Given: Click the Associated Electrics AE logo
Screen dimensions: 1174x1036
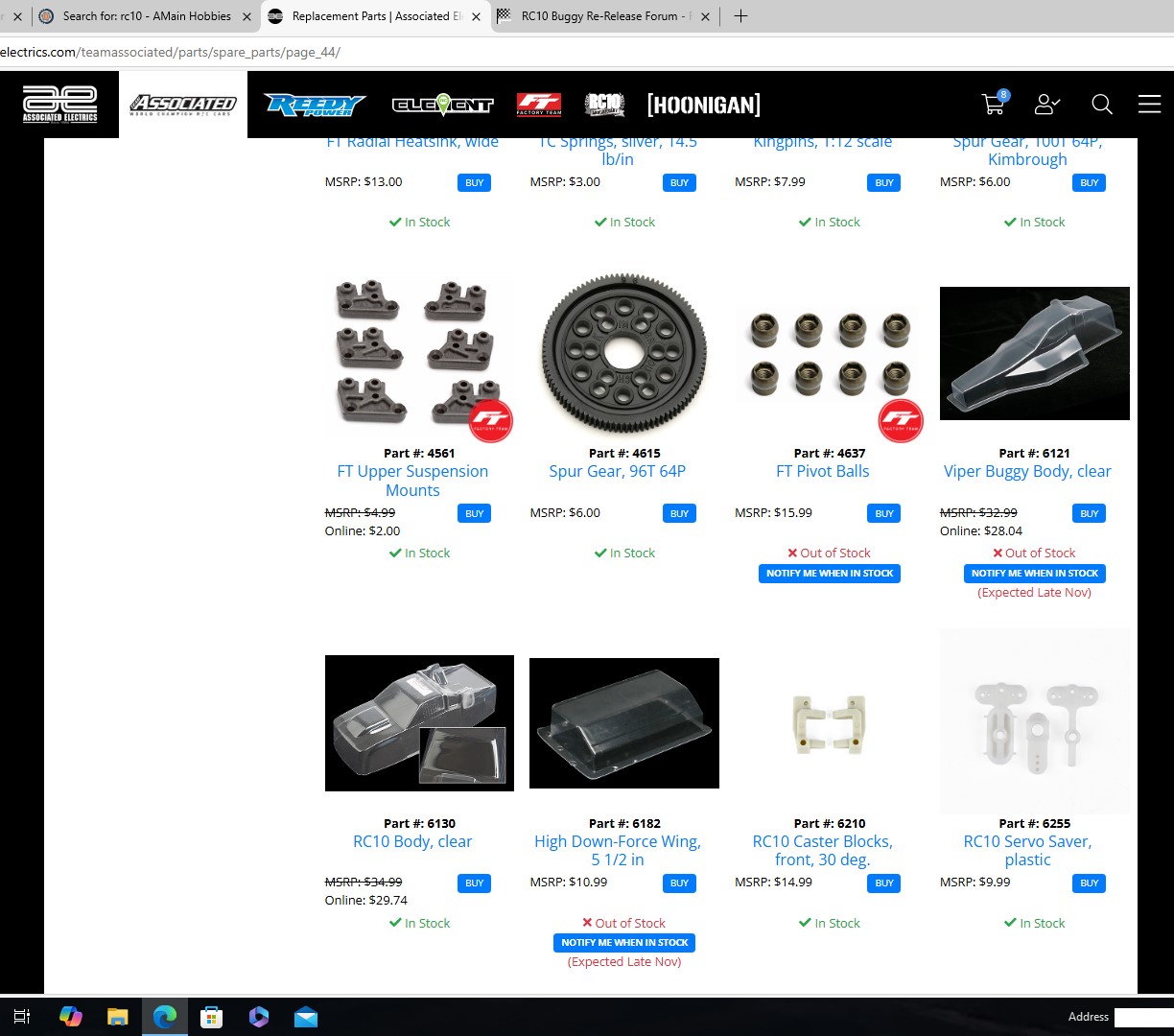Looking at the screenshot, I should point(59,105).
